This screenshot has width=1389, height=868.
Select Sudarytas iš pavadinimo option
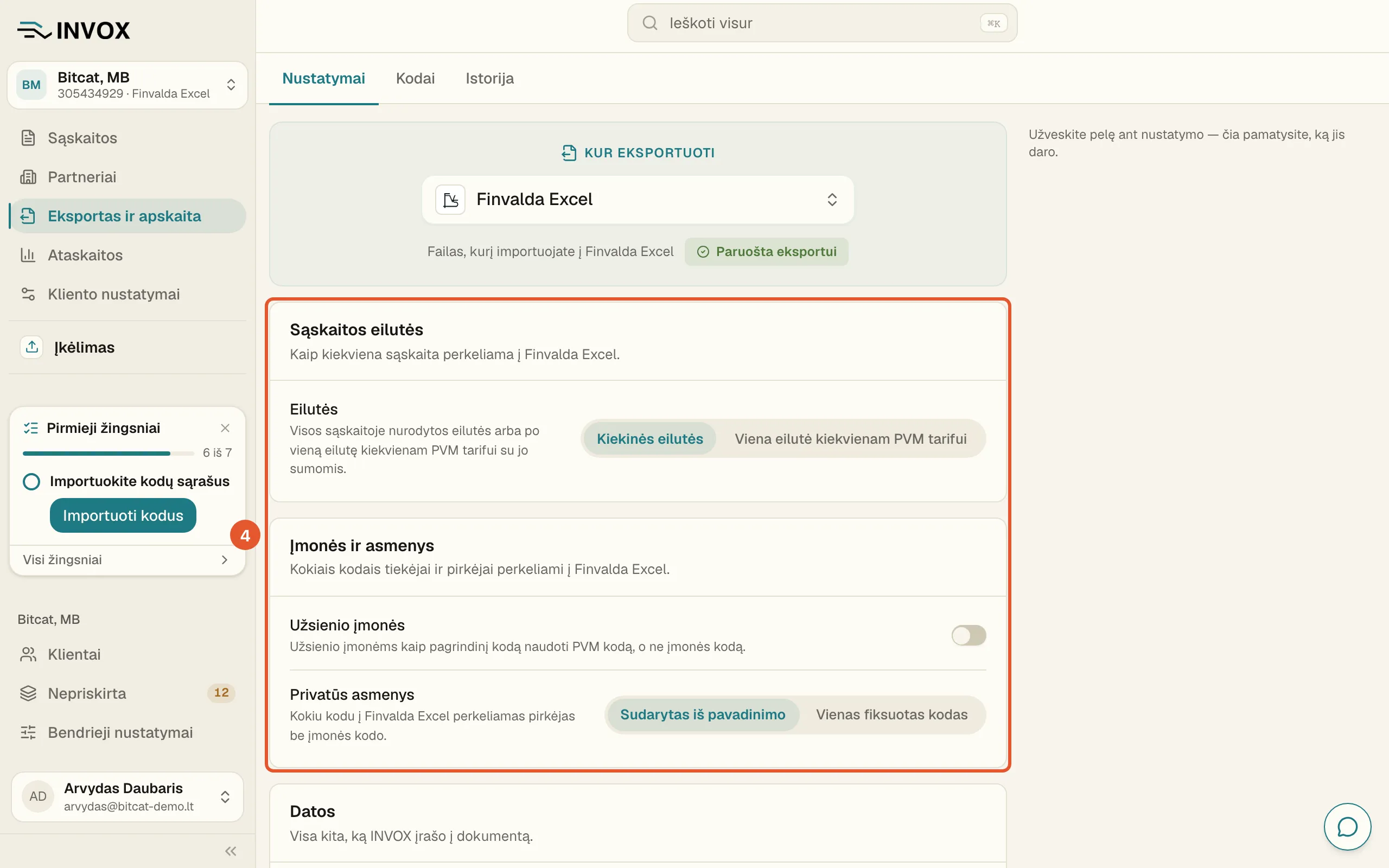tap(703, 714)
